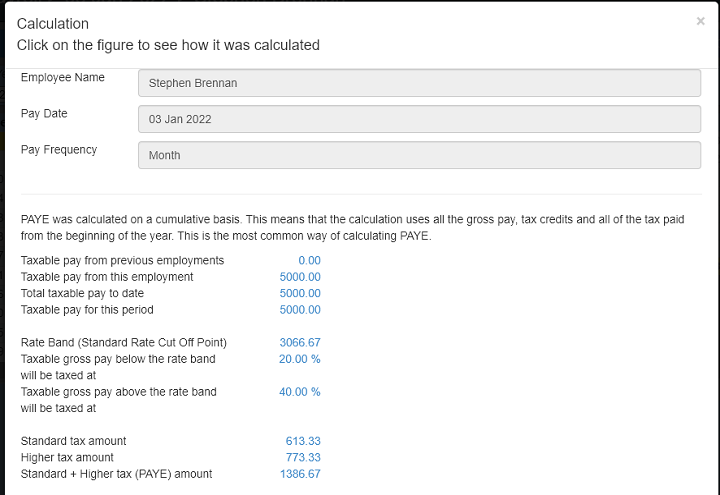
Task: Click the Employee Name field
Action: [x=419, y=83]
